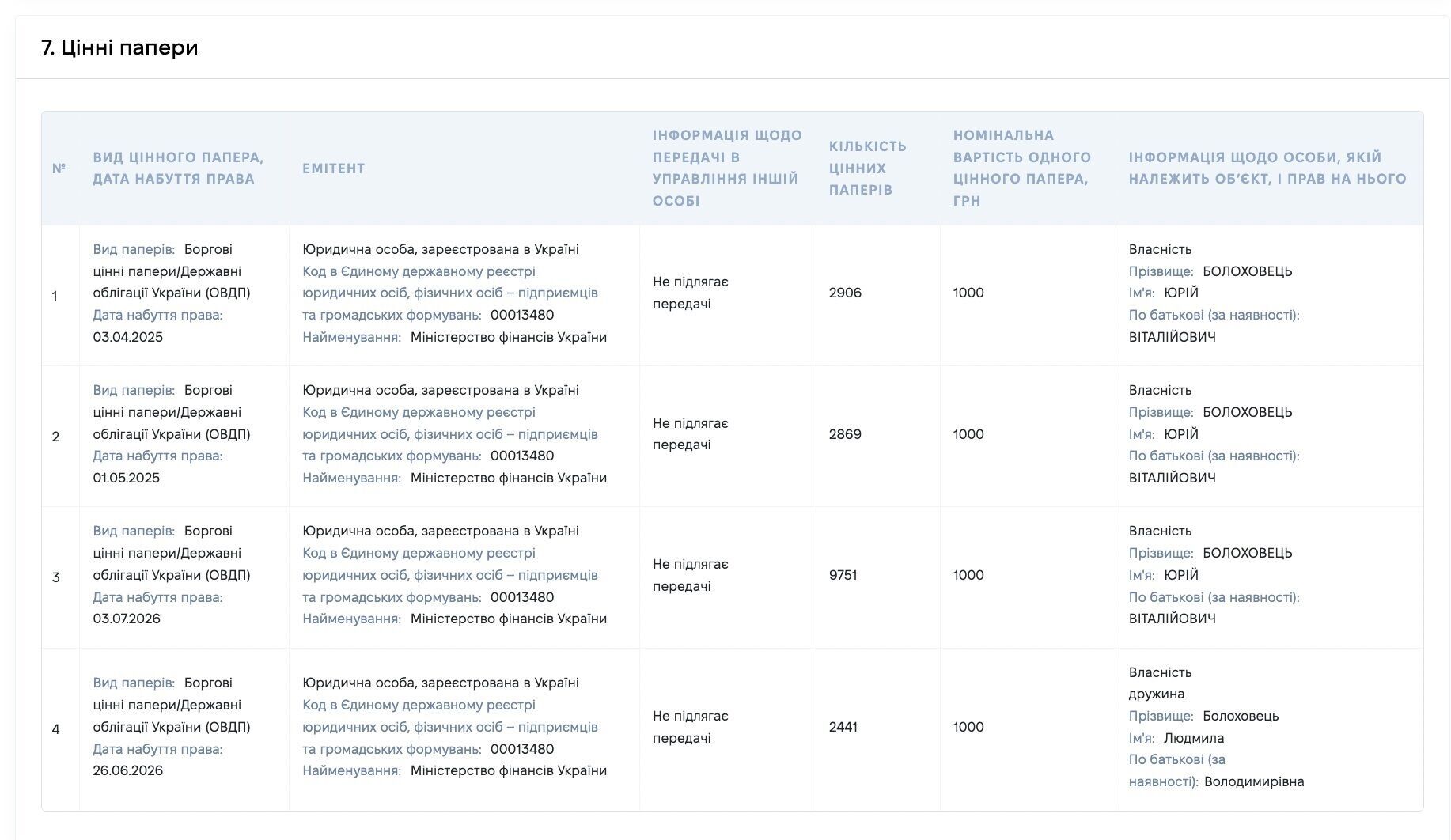Click the securities quantity 9751
The width and height of the screenshot is (1451, 840).
(843, 575)
